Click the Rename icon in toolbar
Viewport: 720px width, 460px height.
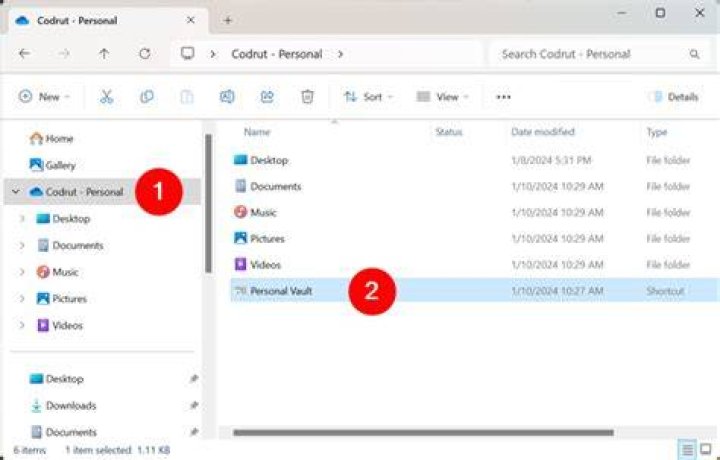click(x=227, y=97)
